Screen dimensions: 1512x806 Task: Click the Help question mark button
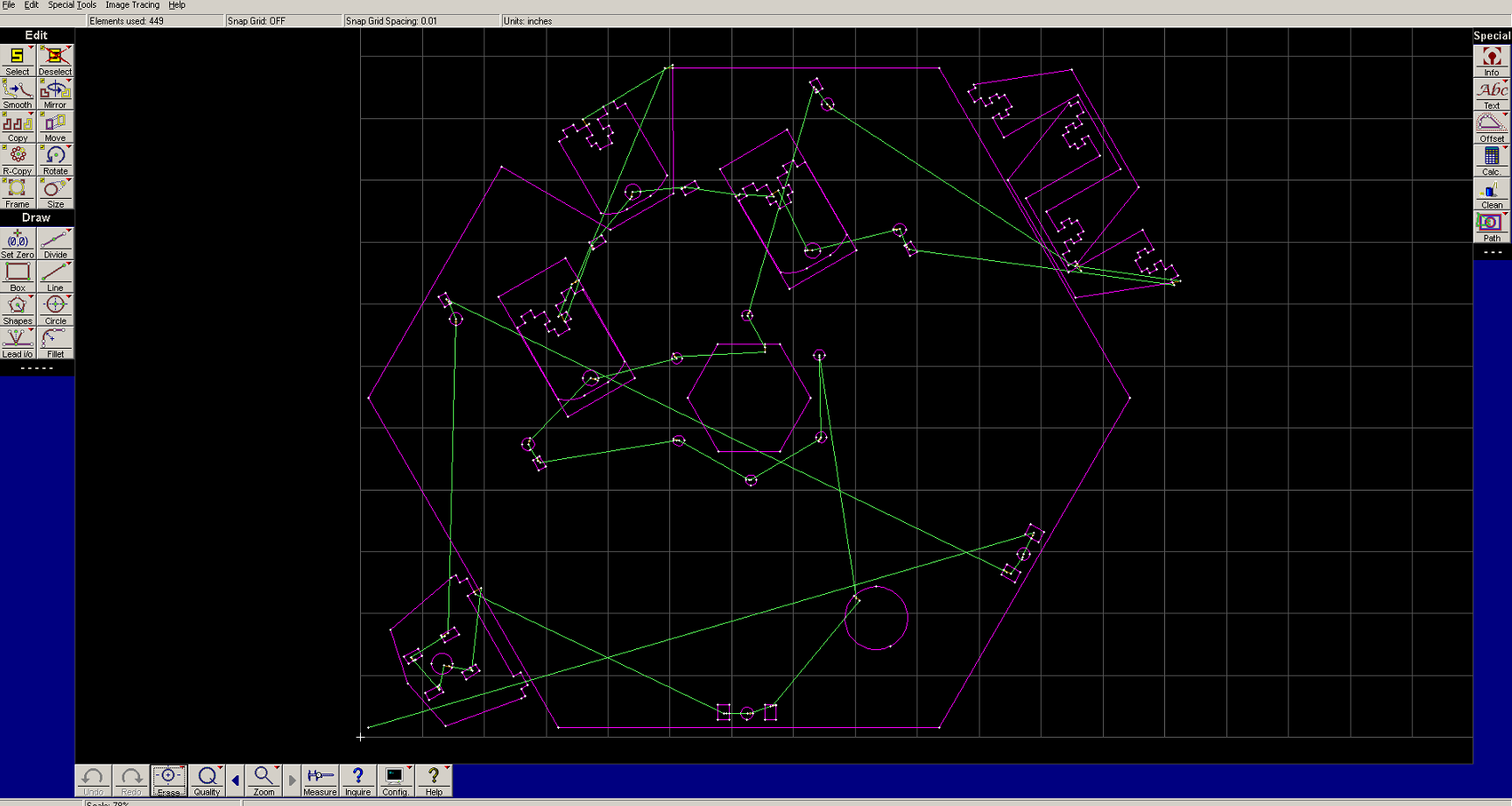pyautogui.click(x=434, y=781)
